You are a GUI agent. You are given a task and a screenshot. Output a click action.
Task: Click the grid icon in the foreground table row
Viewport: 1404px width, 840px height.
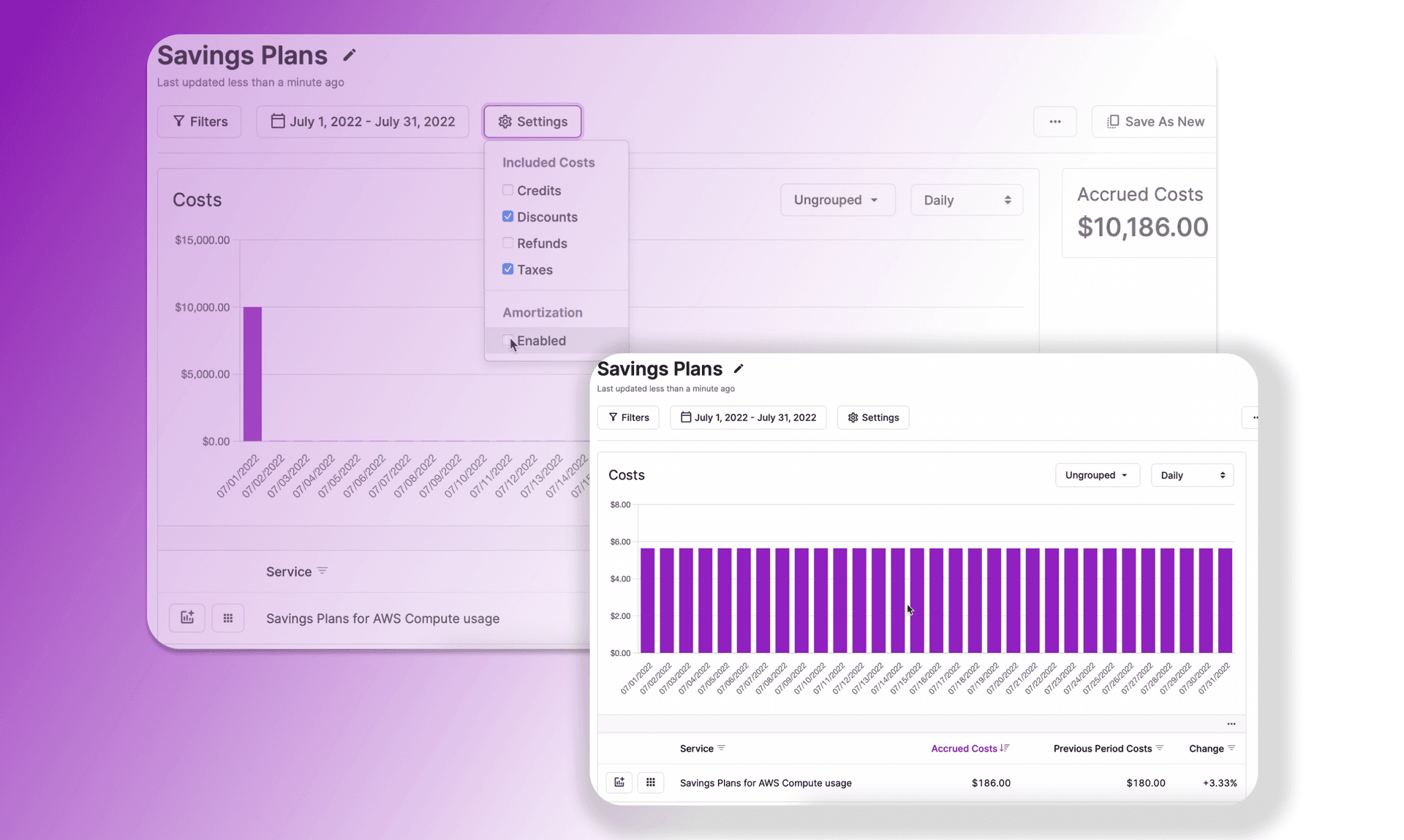(650, 782)
